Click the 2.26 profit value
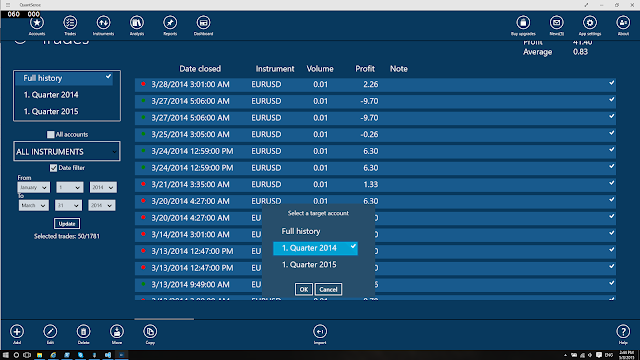 (x=371, y=84)
